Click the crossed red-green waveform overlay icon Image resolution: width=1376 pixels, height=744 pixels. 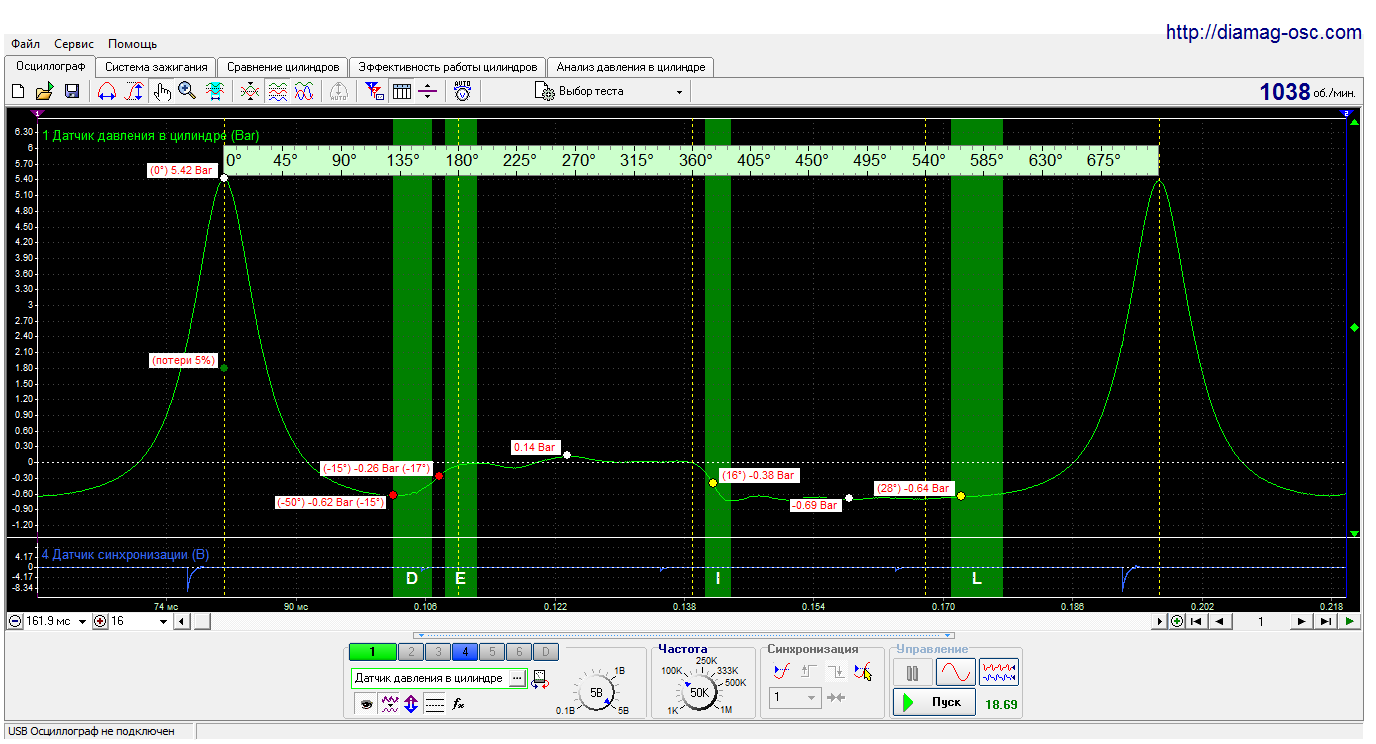(x=250, y=91)
